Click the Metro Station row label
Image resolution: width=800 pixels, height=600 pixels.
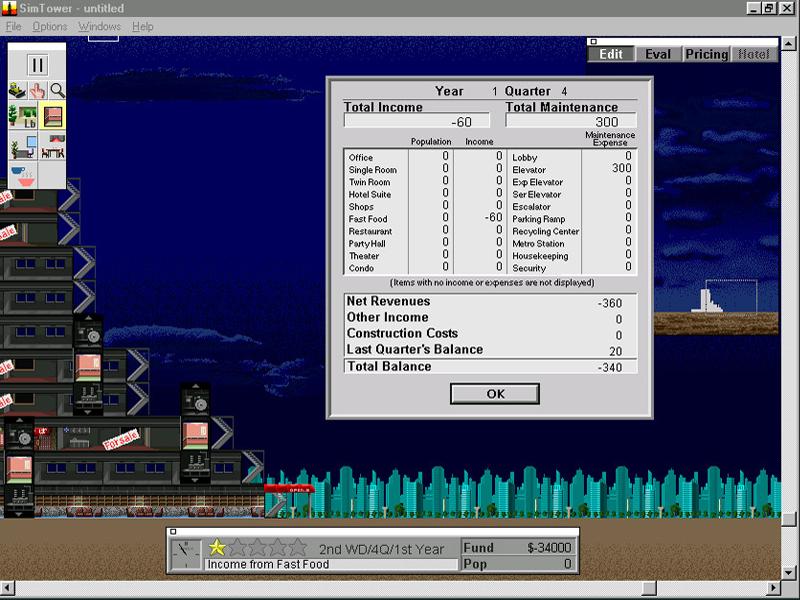(538, 243)
